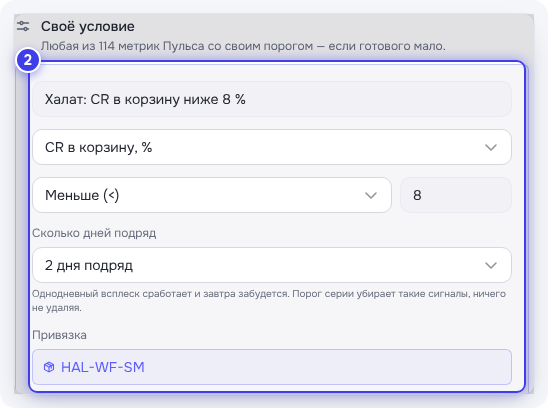Edit the rule name Халат: CR в корзину
The height and width of the screenshot is (408, 548).
tap(272, 99)
